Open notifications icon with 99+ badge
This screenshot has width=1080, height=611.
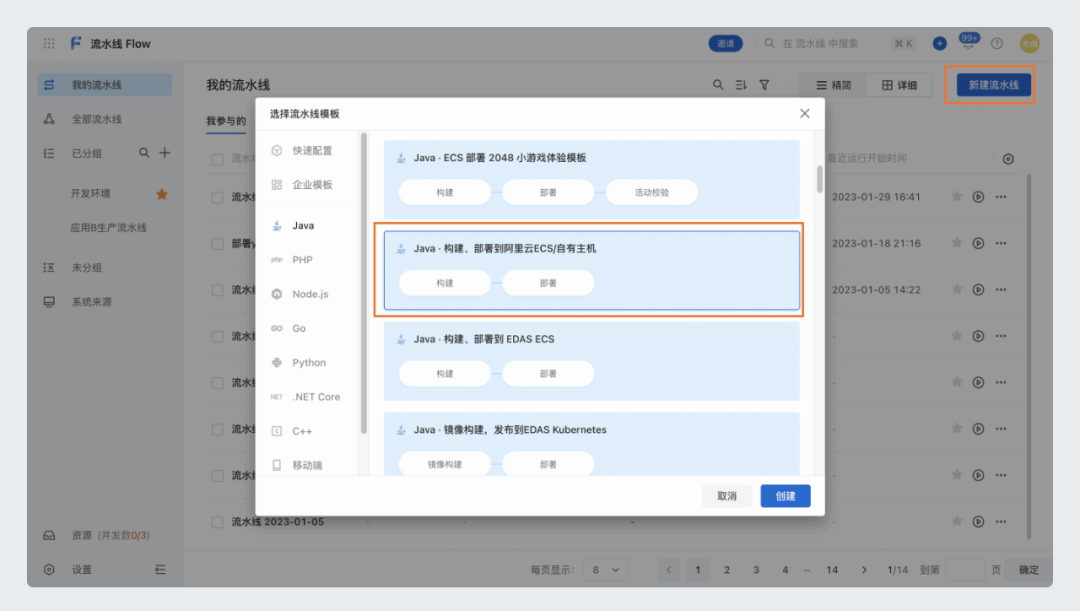[968, 42]
